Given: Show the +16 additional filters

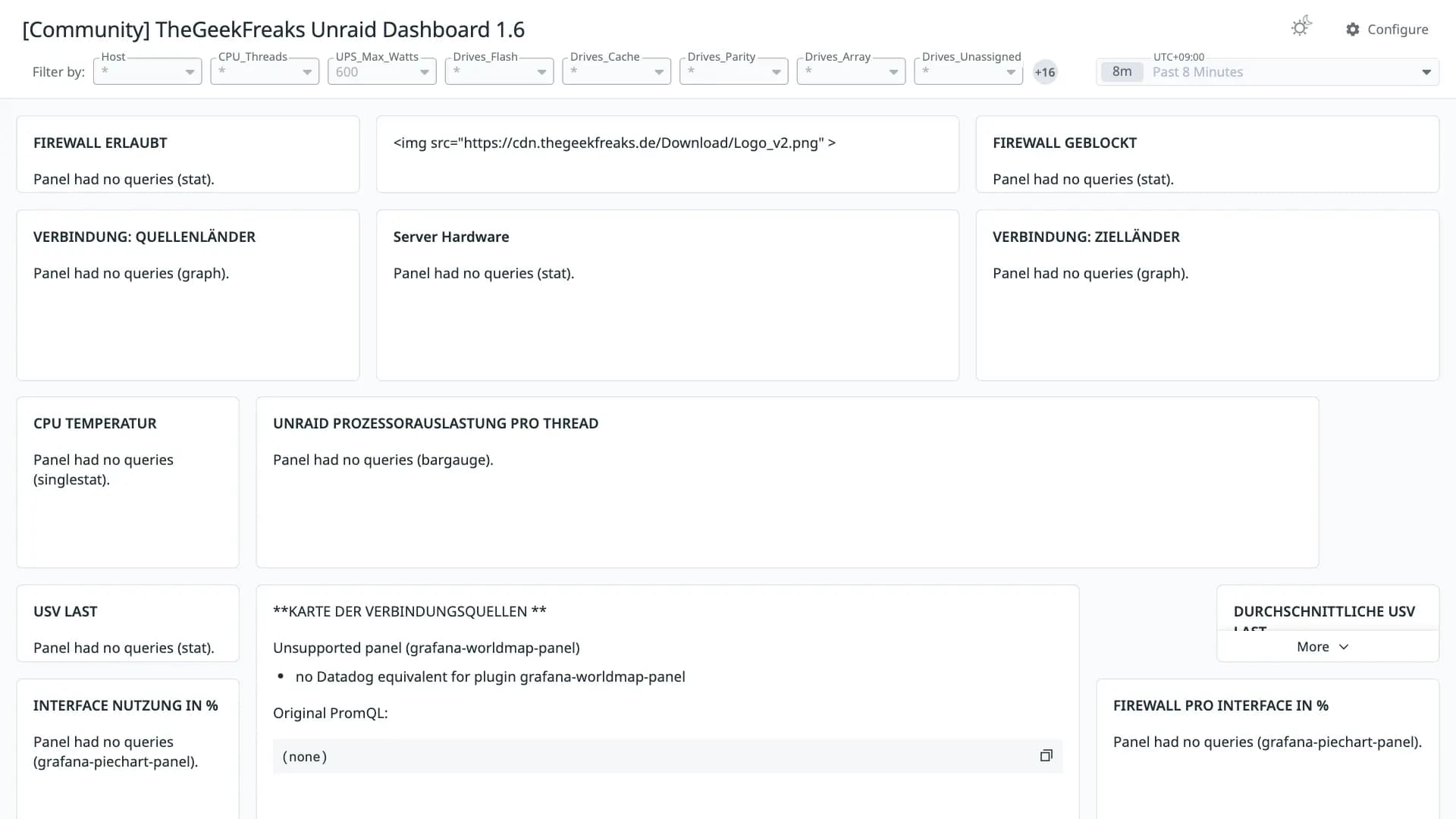Looking at the screenshot, I should tap(1045, 72).
